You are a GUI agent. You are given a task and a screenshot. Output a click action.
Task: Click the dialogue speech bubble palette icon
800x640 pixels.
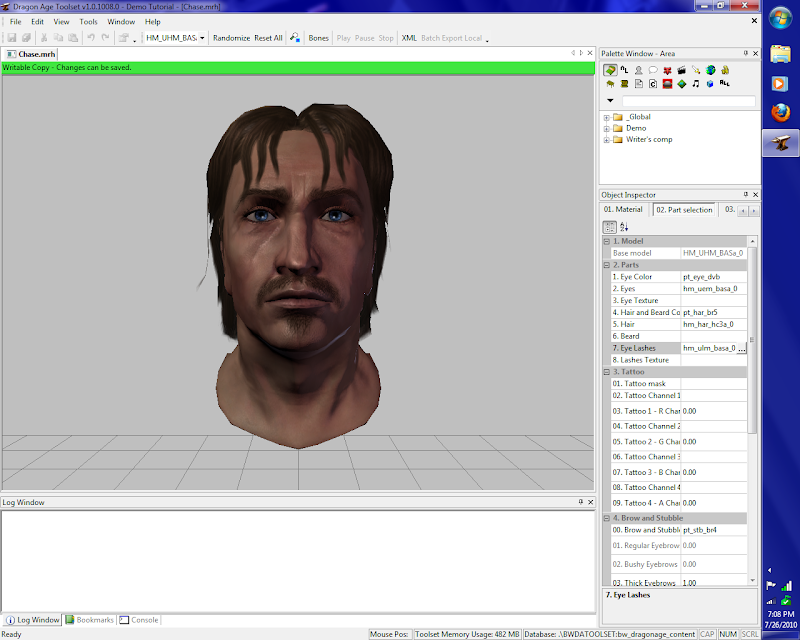click(x=652, y=70)
